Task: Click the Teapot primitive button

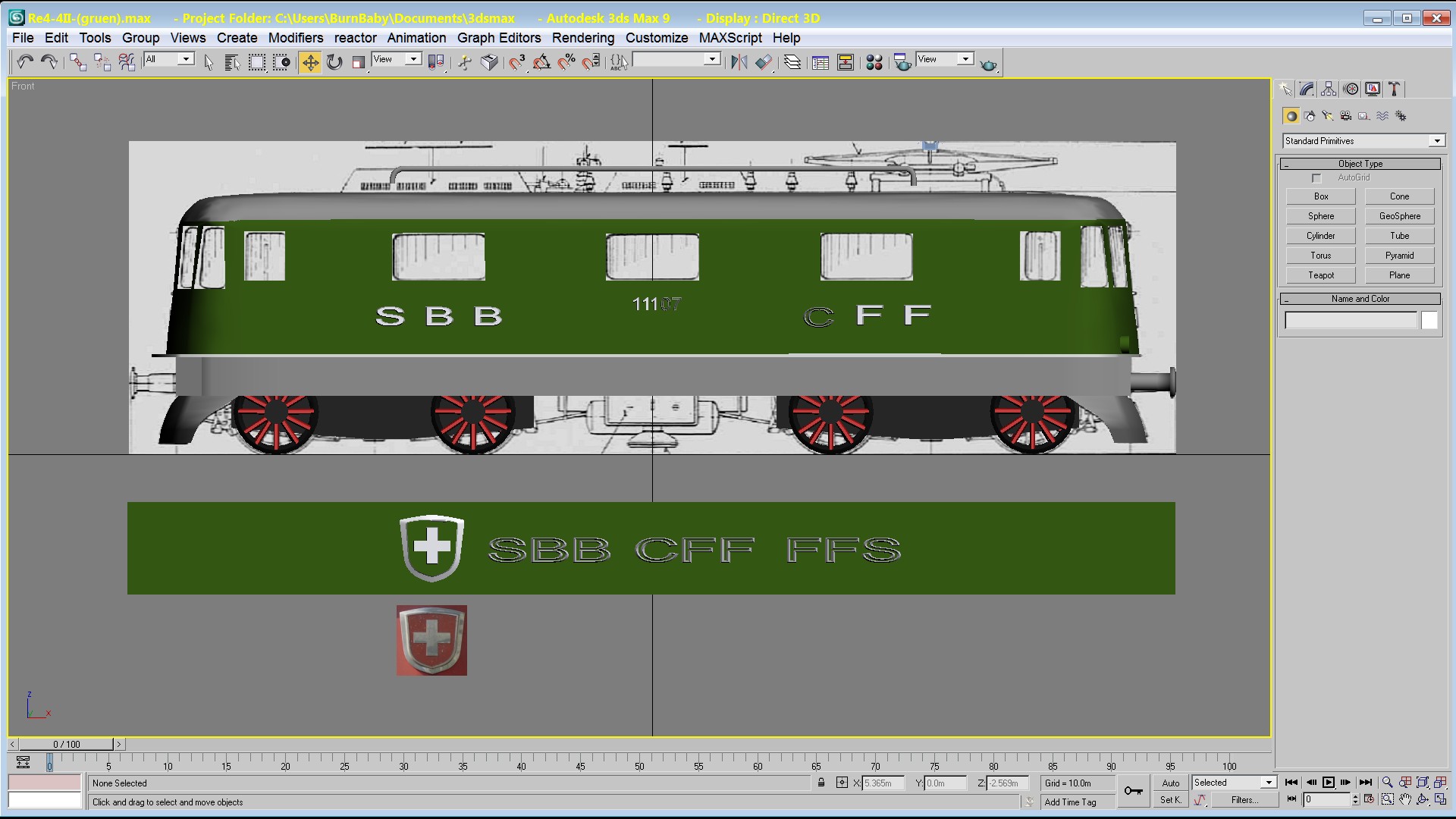Action: (x=1320, y=275)
